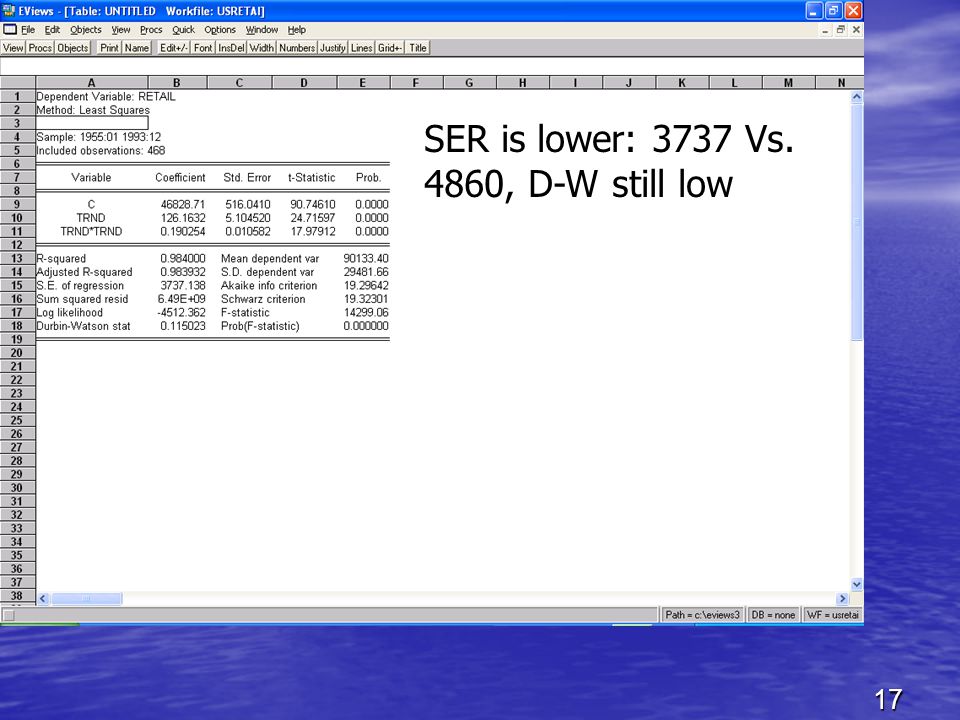Click 'Method: Least Squares' cell
This screenshot has width=960, height=720.
pyautogui.click(x=93, y=110)
